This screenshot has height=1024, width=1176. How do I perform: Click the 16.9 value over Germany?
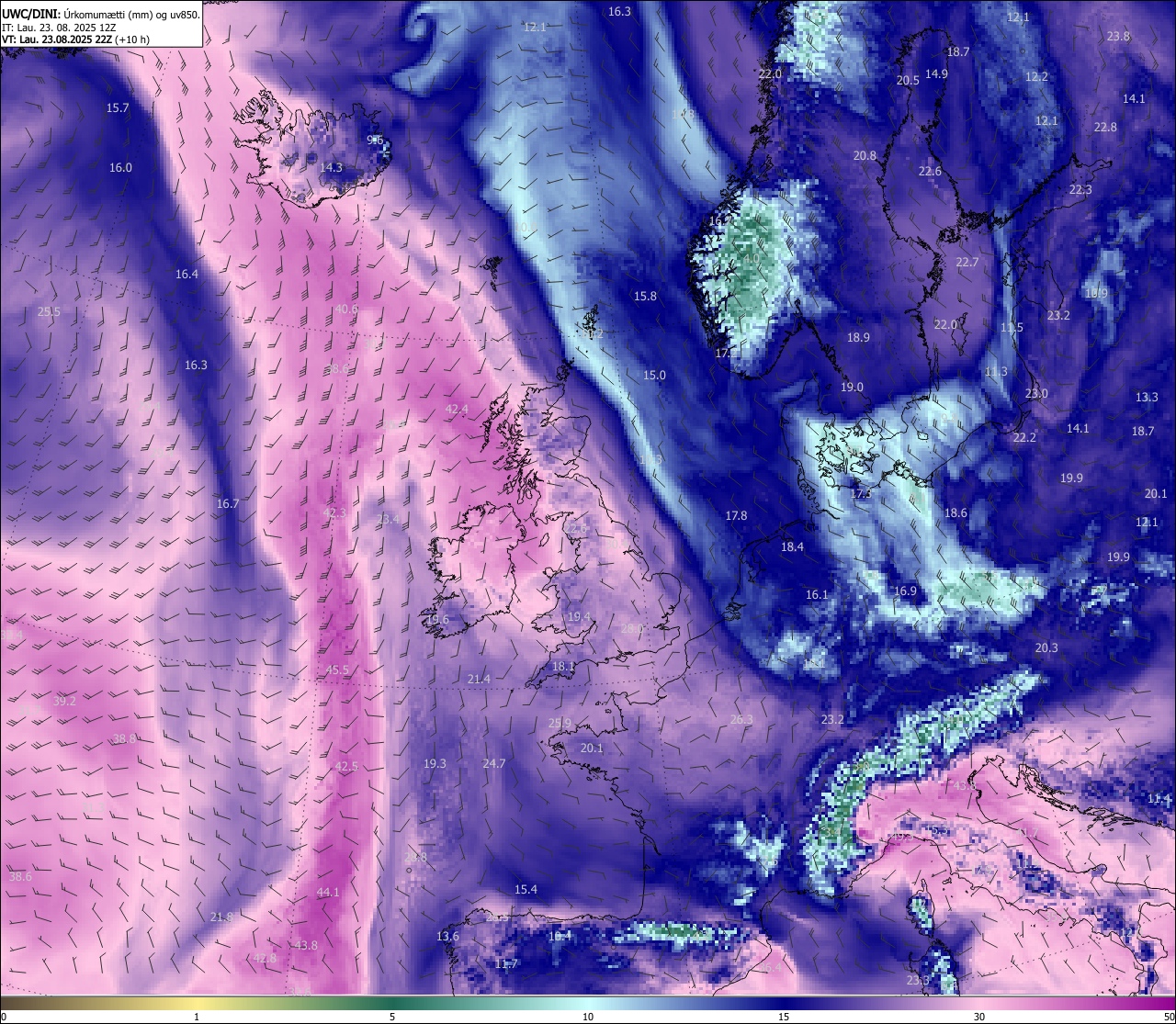pos(905,591)
